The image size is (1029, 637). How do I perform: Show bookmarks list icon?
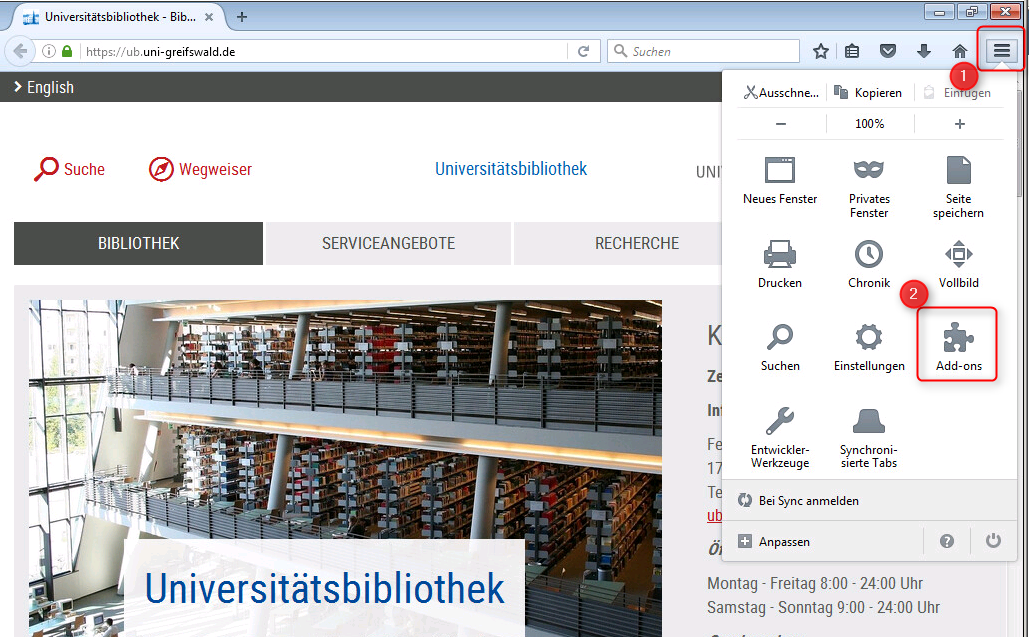pos(852,51)
